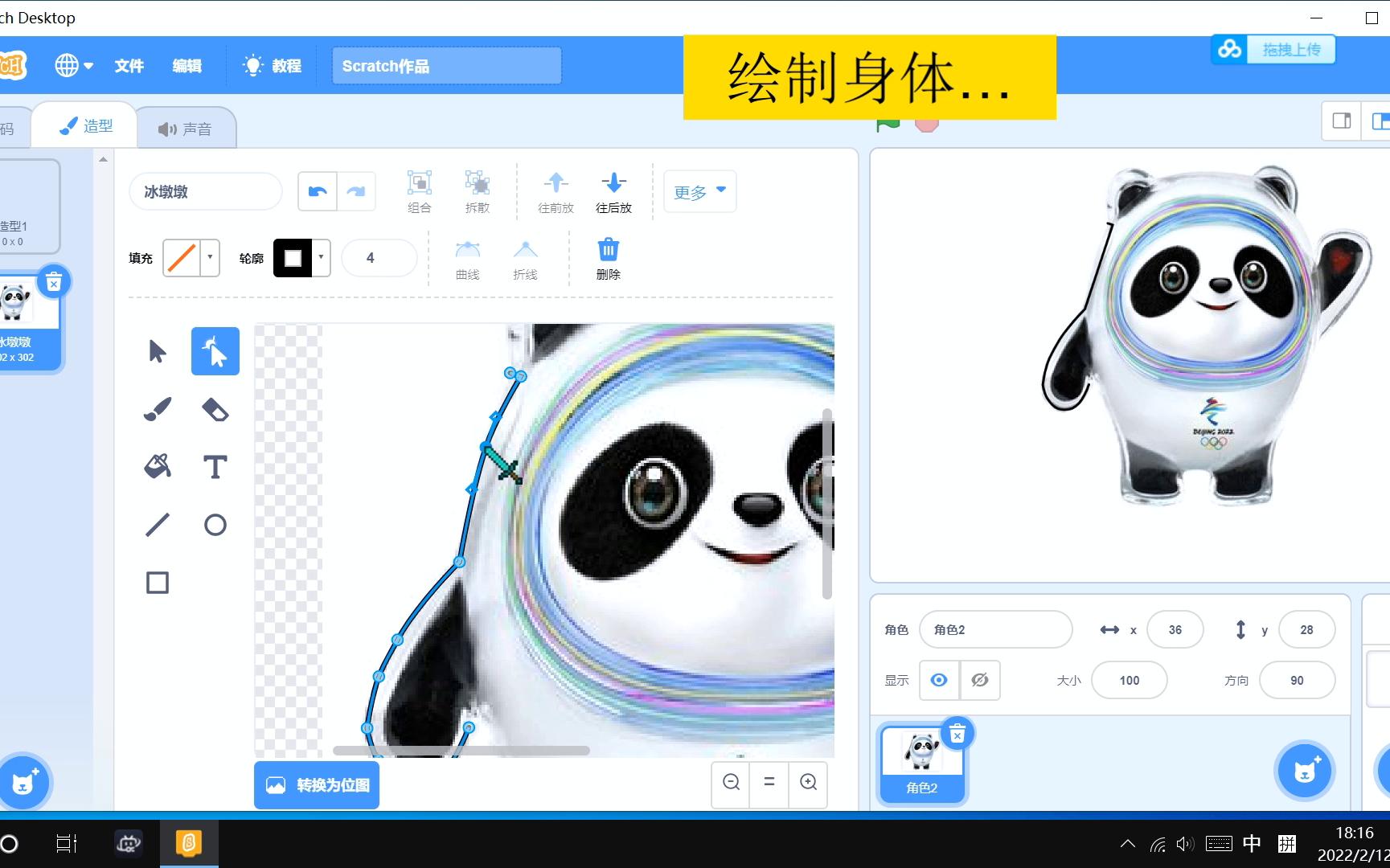
Task: Click the size (大小) field 100
Action: pyautogui.click(x=1130, y=680)
